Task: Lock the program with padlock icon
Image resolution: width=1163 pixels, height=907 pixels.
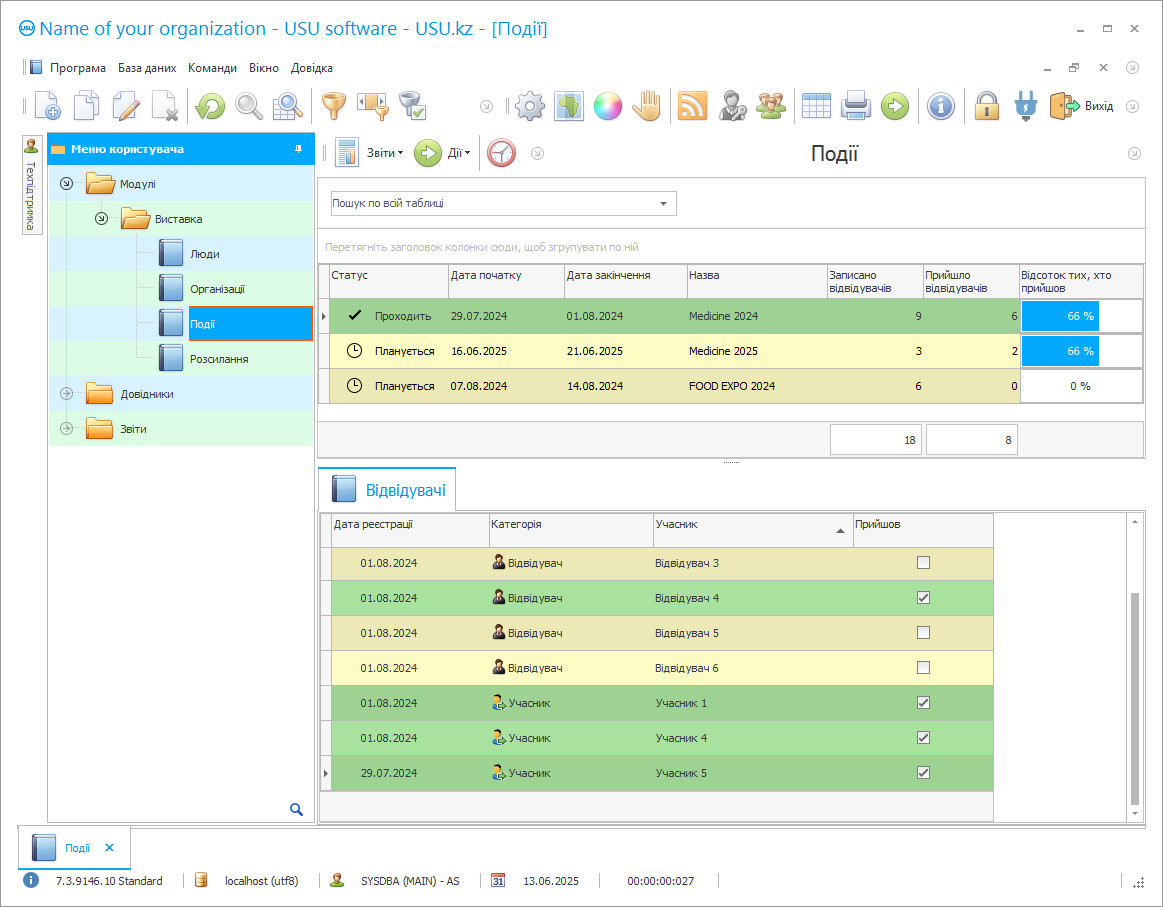Action: (986, 106)
